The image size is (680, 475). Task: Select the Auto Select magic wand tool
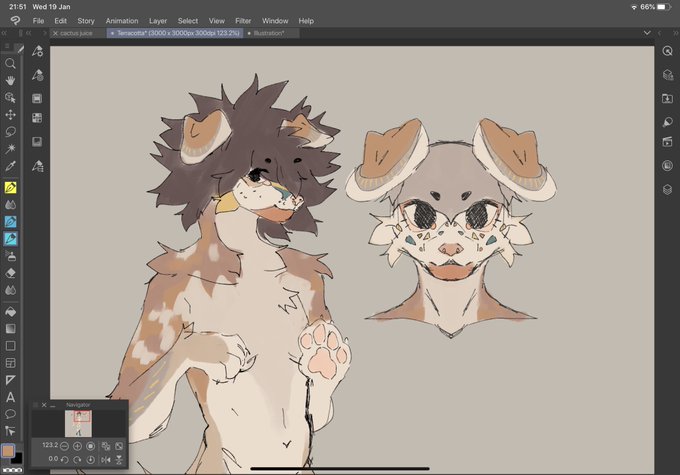click(x=10, y=149)
